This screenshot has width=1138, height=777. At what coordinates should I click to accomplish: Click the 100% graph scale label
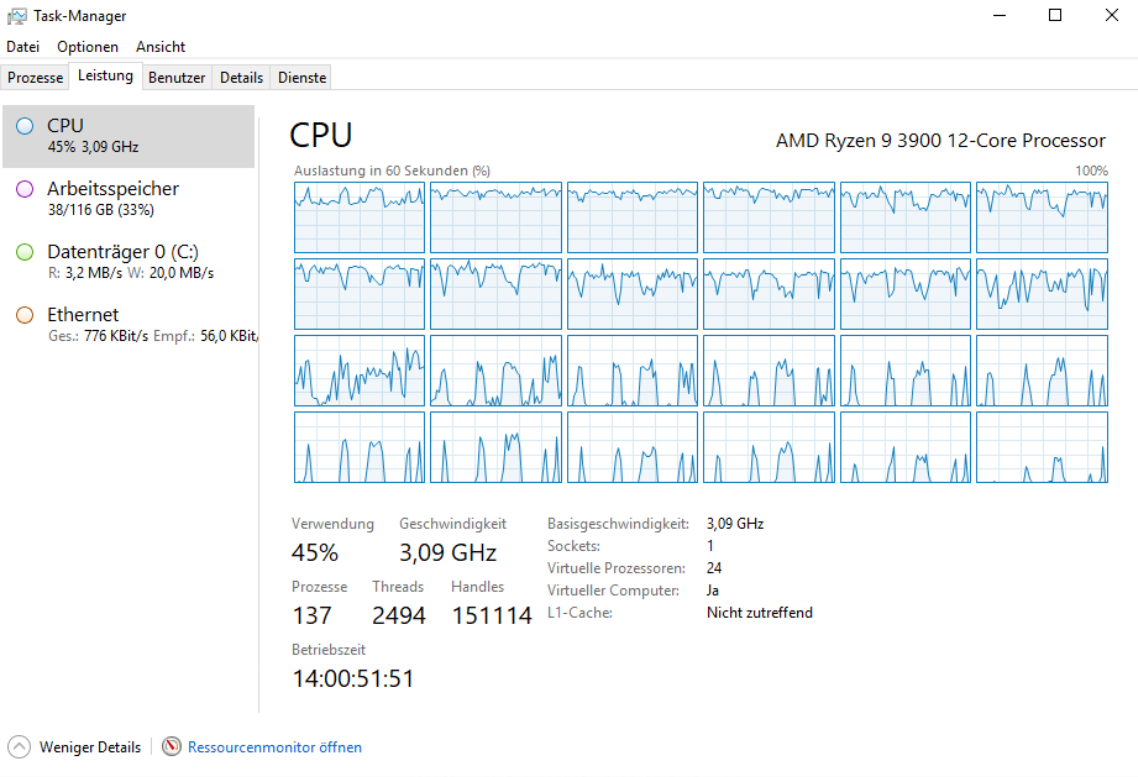pos(1091,171)
